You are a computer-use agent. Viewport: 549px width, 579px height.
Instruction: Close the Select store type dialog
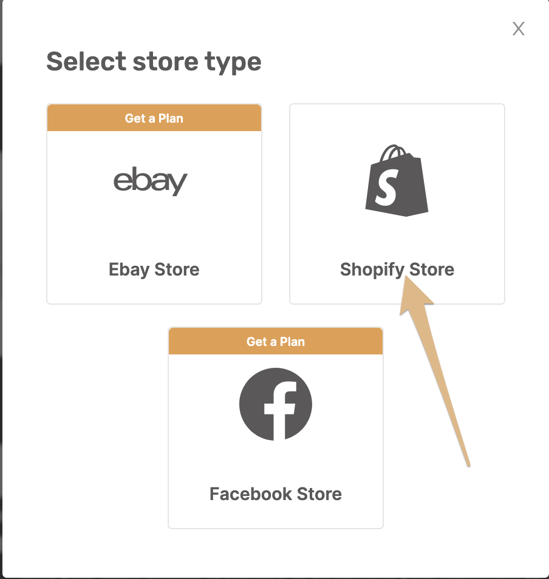coord(518,28)
